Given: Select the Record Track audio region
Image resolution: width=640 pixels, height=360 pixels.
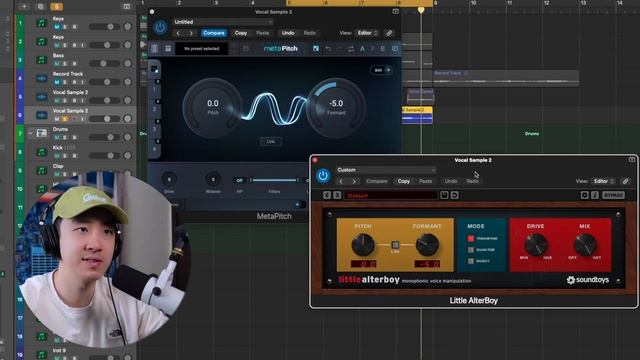Looking at the screenshot, I should 506,78.
